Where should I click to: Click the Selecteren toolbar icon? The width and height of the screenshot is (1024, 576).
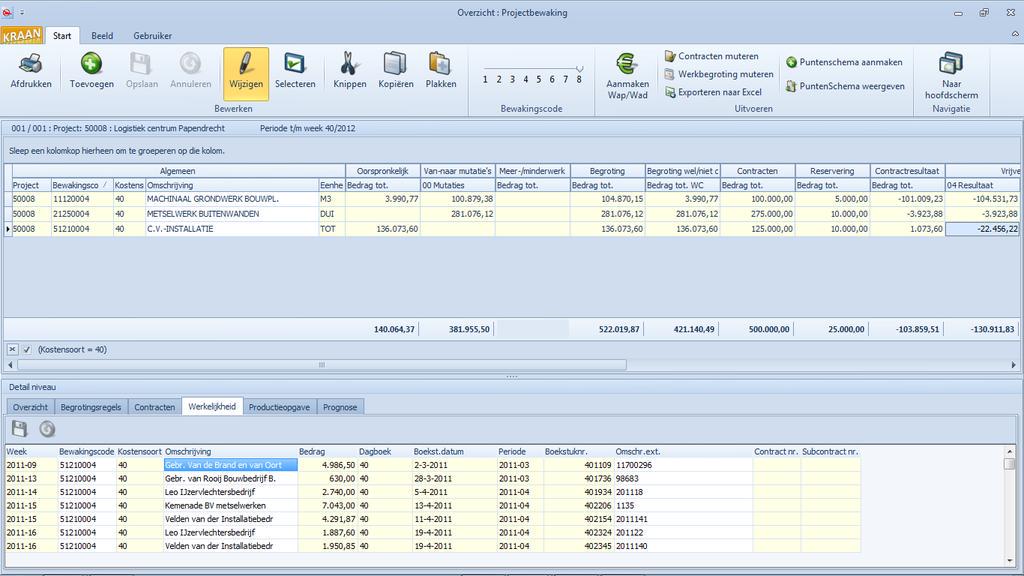point(296,63)
